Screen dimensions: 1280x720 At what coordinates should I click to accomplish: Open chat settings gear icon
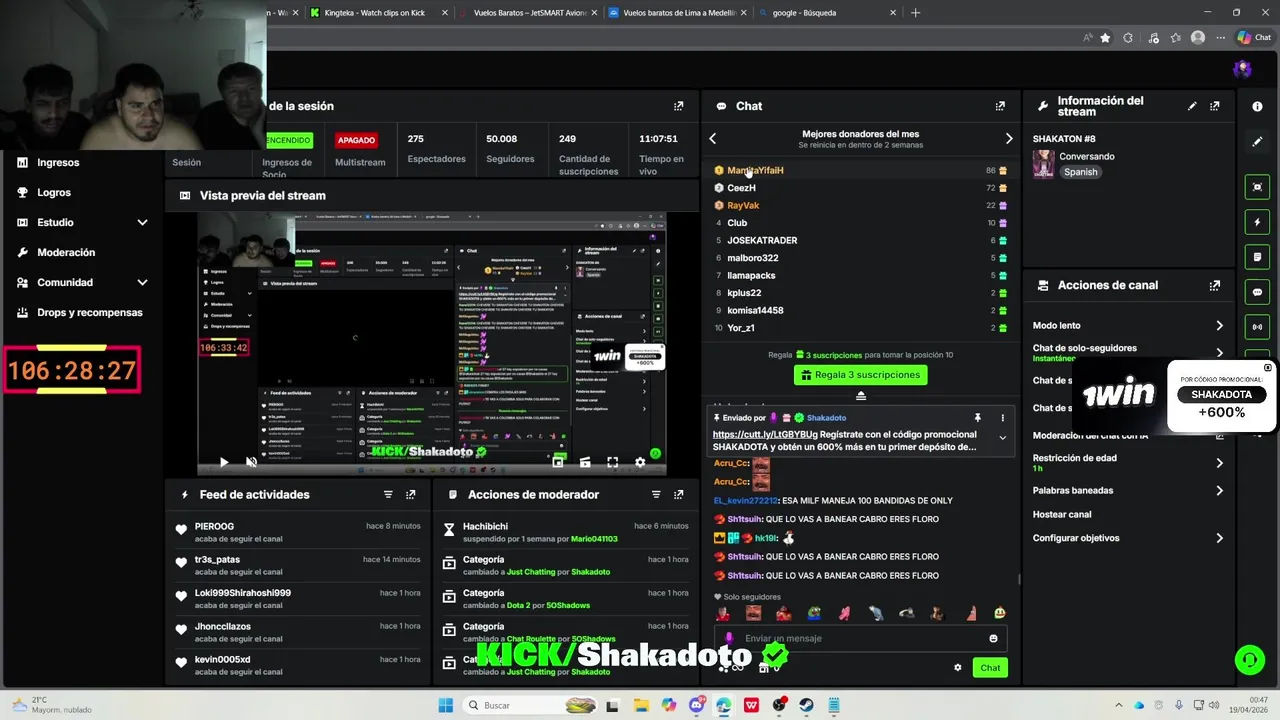(x=958, y=668)
